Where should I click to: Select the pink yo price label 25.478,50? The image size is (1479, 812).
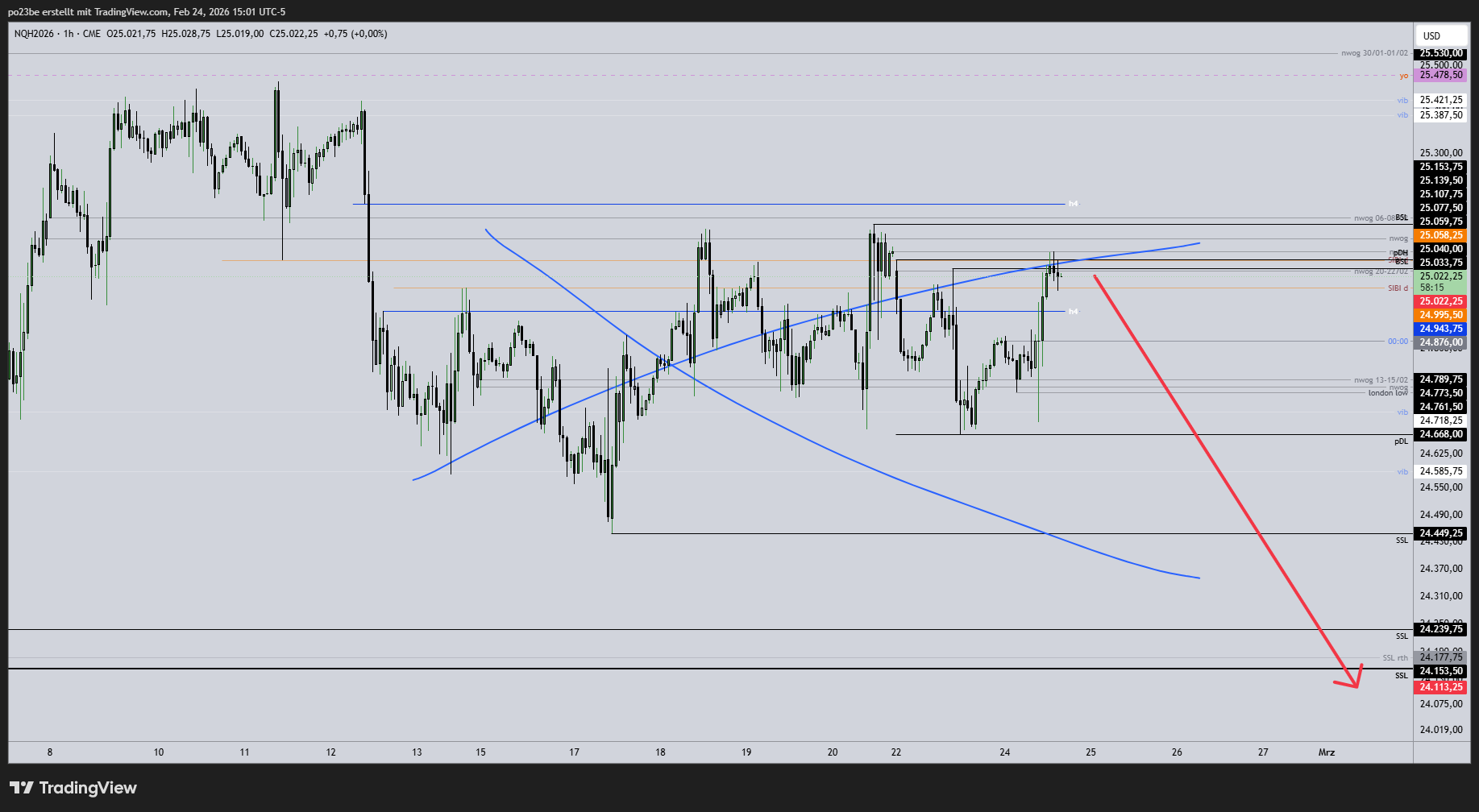[x=1442, y=76]
